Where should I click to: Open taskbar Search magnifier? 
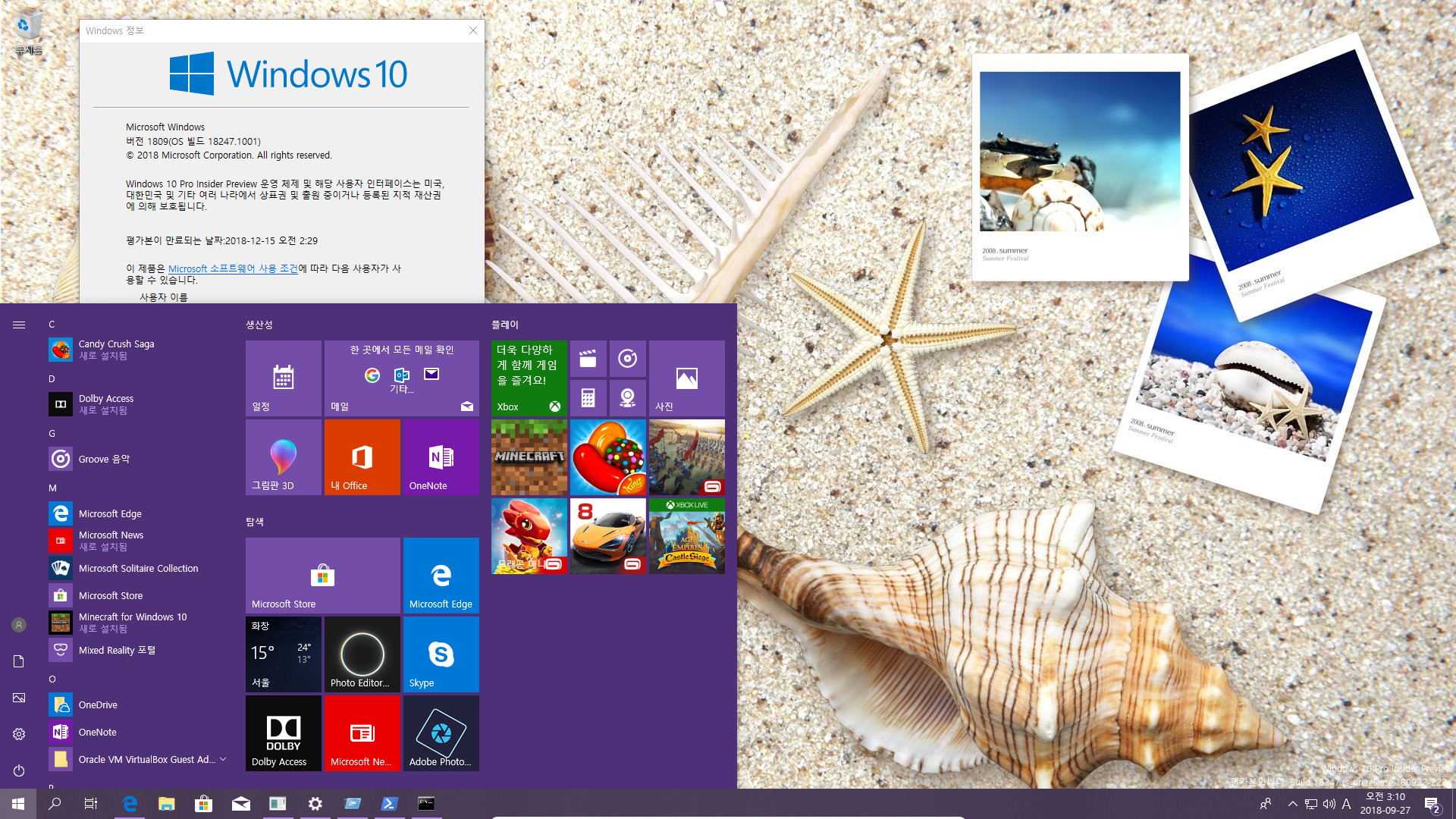55,804
